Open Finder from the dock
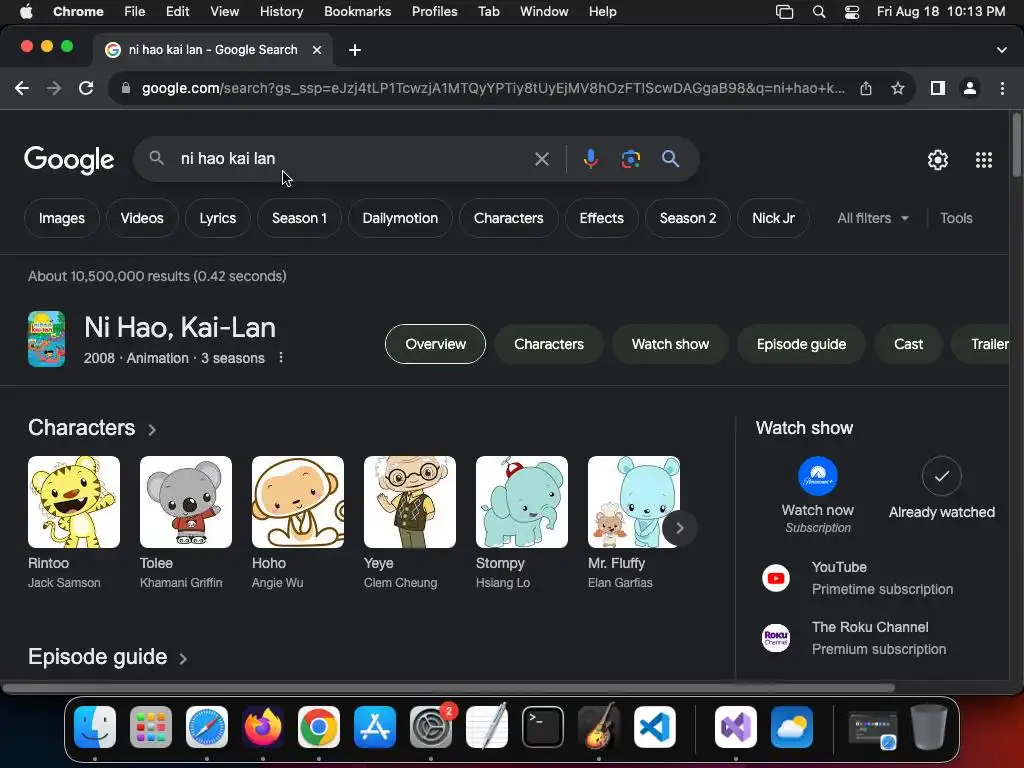The image size is (1024, 768). [x=95, y=727]
